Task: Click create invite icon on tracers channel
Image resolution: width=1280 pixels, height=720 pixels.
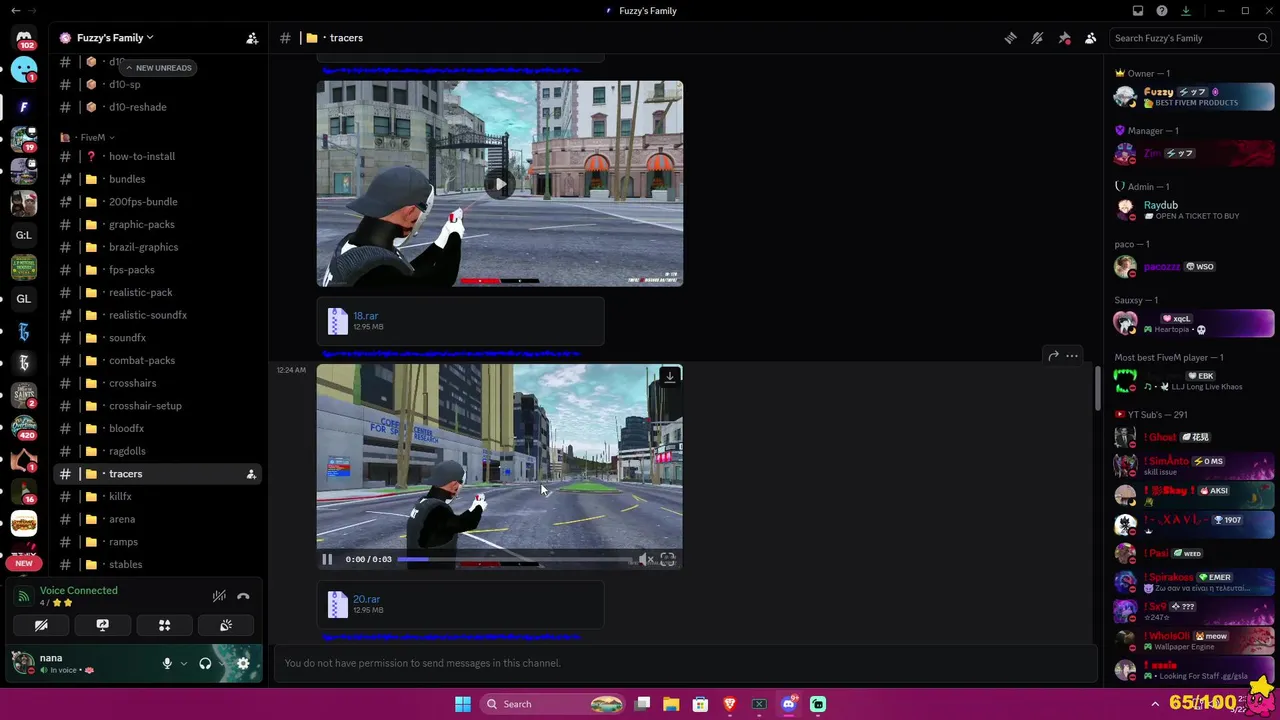Action: (251, 474)
